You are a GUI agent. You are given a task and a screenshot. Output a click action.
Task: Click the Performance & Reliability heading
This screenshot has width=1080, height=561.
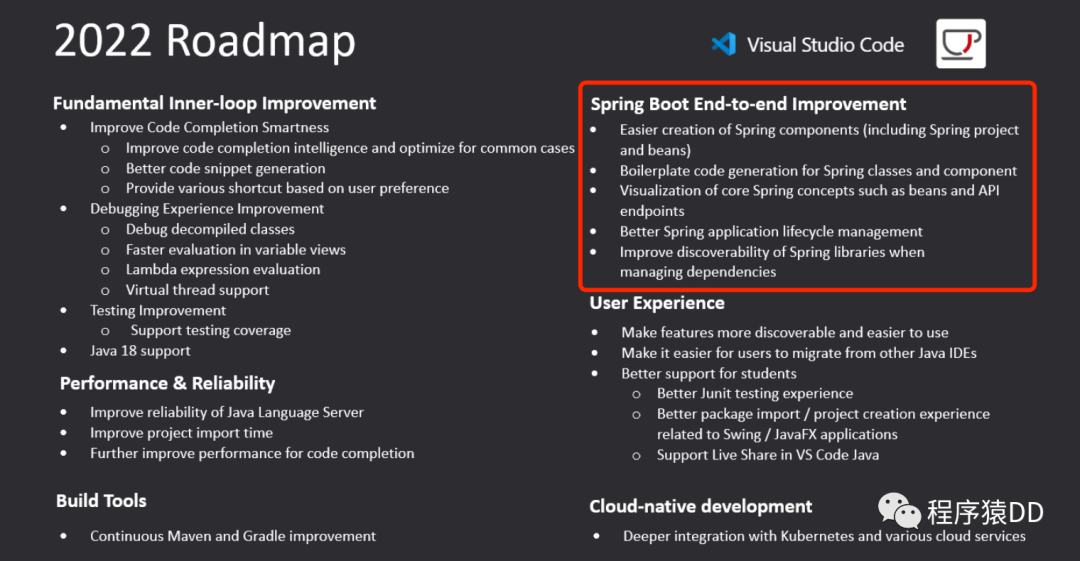[x=167, y=383]
